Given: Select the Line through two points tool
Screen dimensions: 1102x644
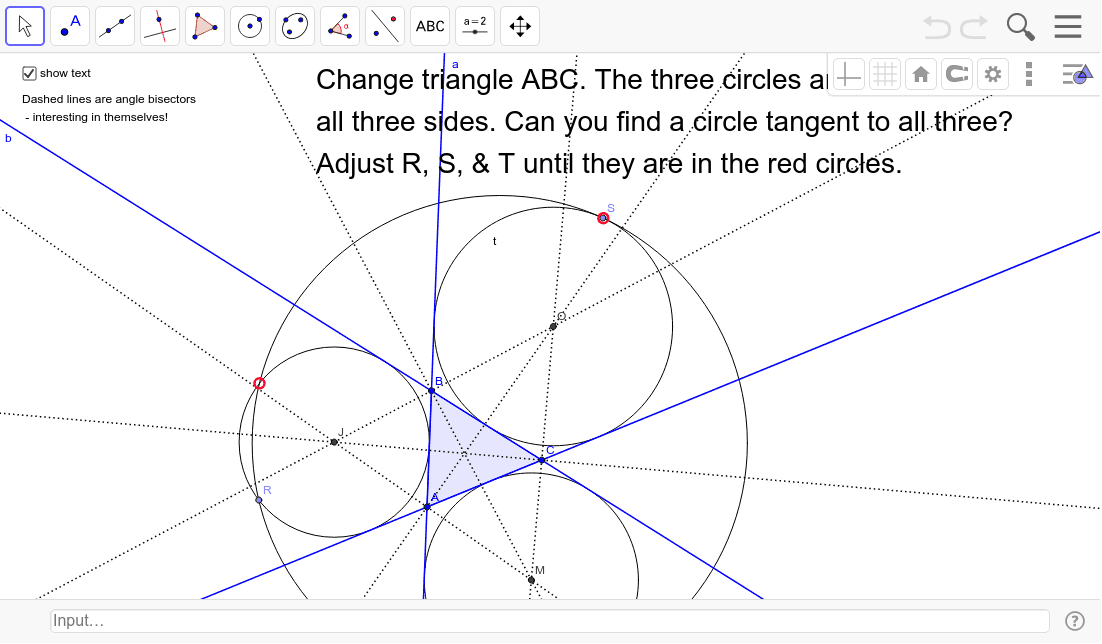Looking at the screenshot, I should pos(115,27).
